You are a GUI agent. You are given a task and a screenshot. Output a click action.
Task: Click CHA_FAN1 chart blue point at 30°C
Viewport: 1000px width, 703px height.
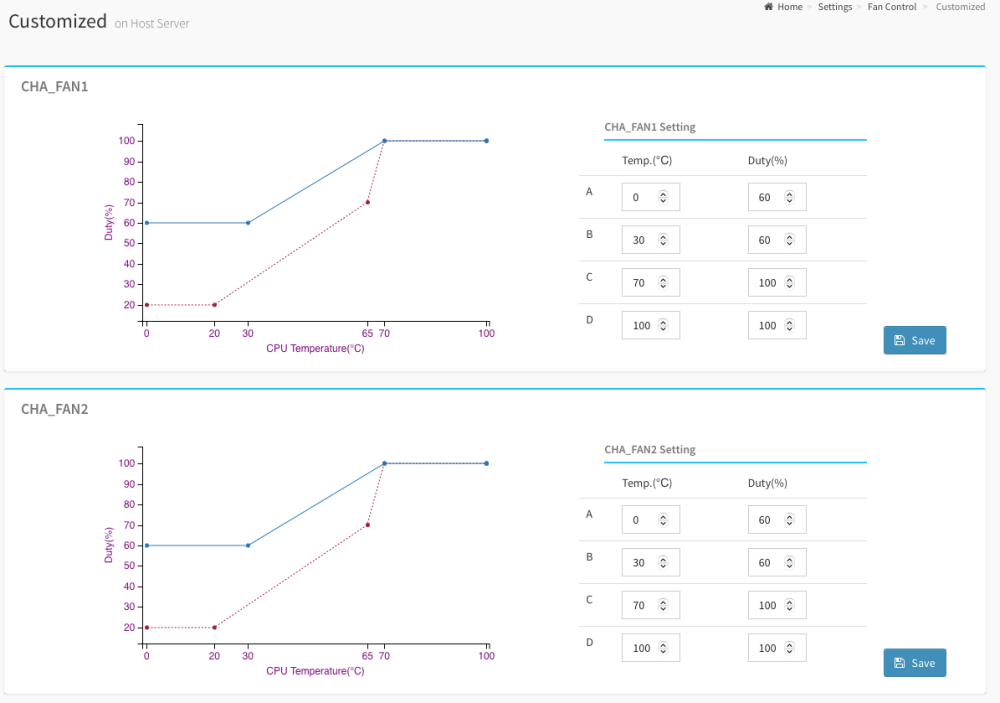coord(248,223)
